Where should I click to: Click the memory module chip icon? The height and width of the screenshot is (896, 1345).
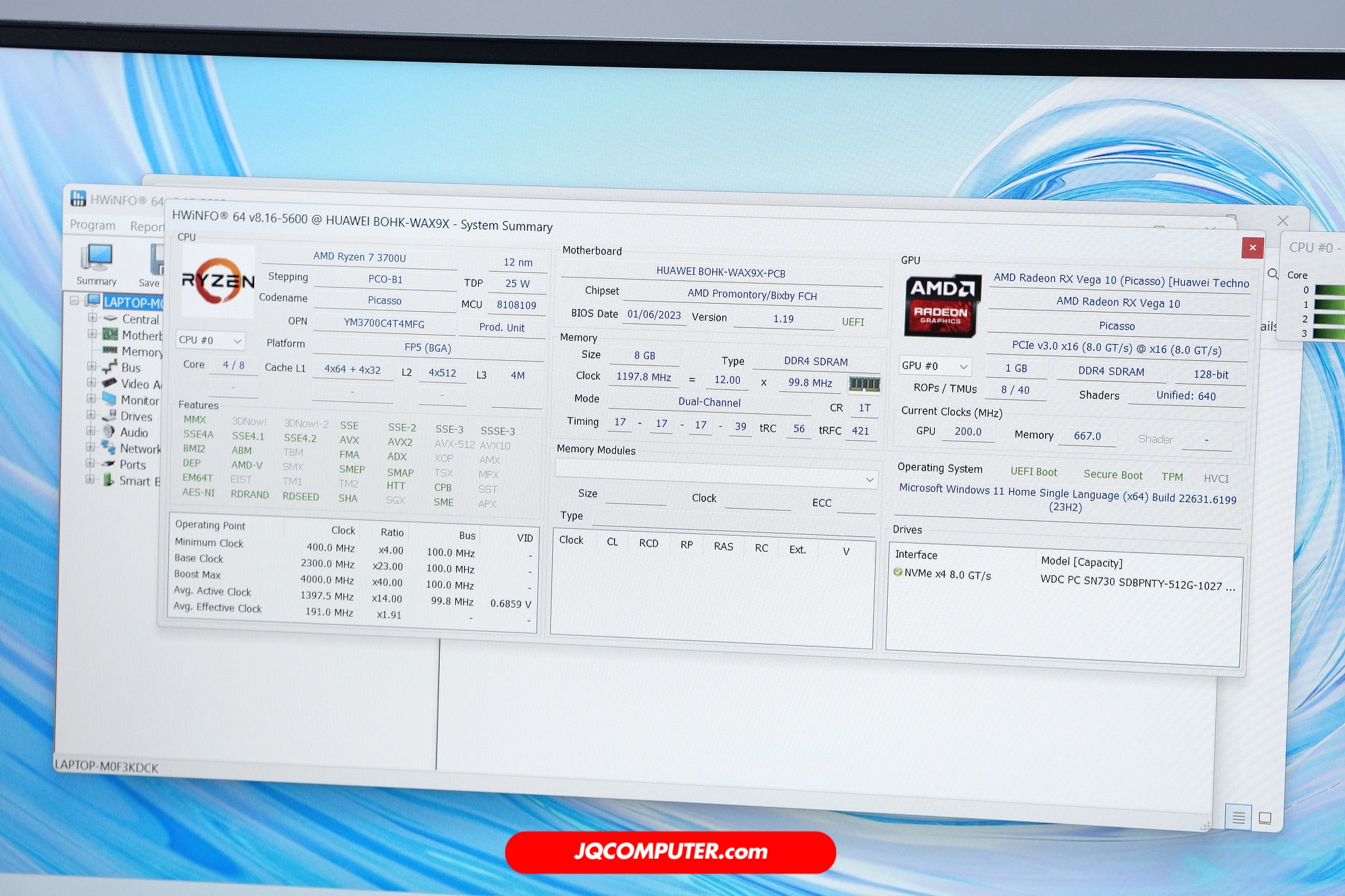tap(864, 384)
